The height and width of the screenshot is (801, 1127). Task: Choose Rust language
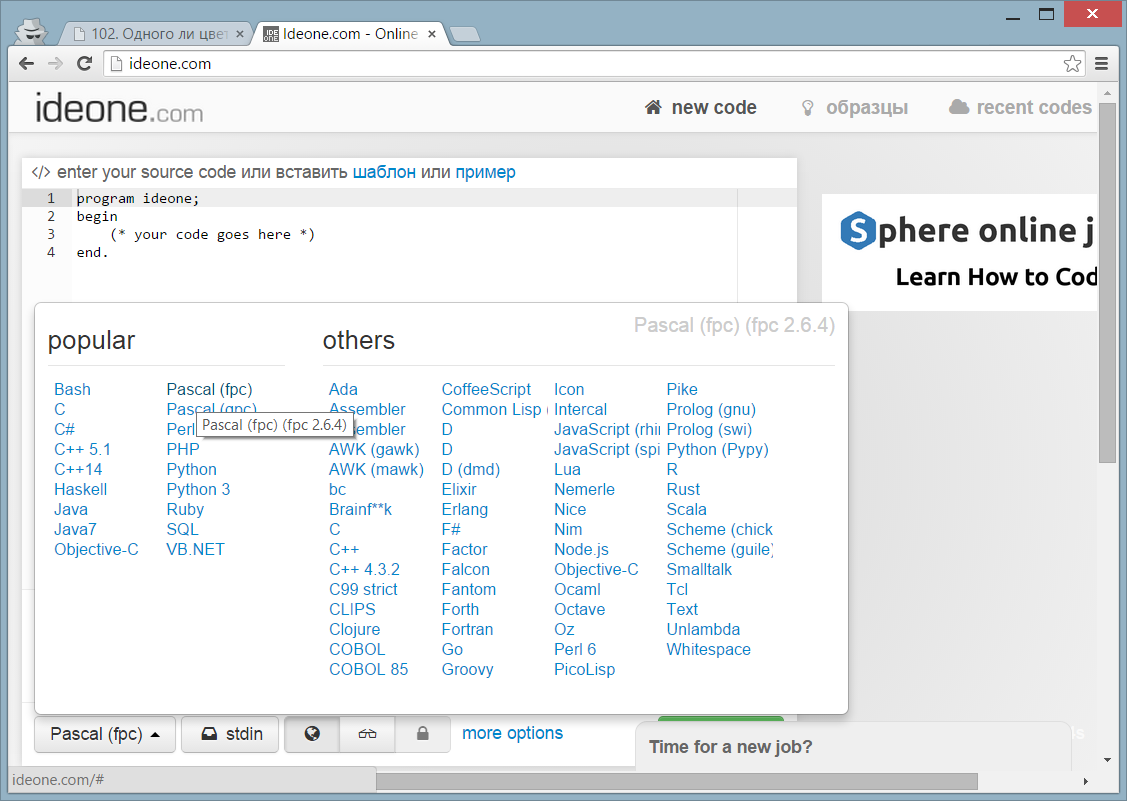coord(683,490)
